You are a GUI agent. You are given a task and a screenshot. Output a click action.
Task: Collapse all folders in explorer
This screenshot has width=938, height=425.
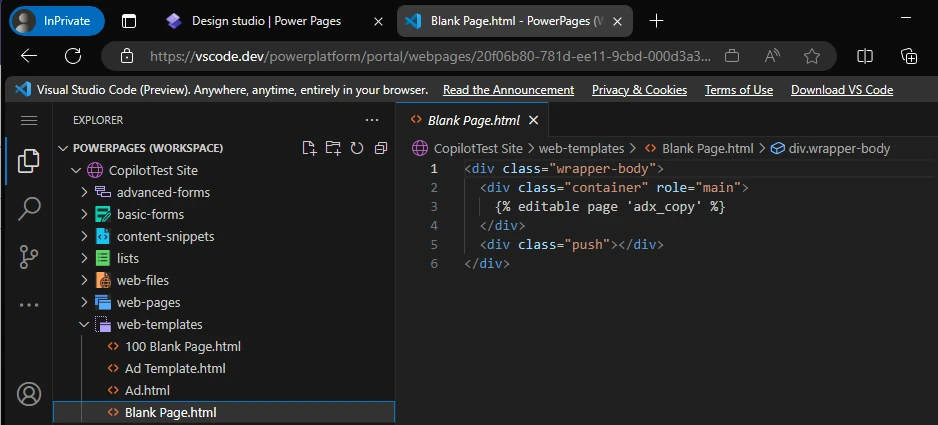[381, 148]
